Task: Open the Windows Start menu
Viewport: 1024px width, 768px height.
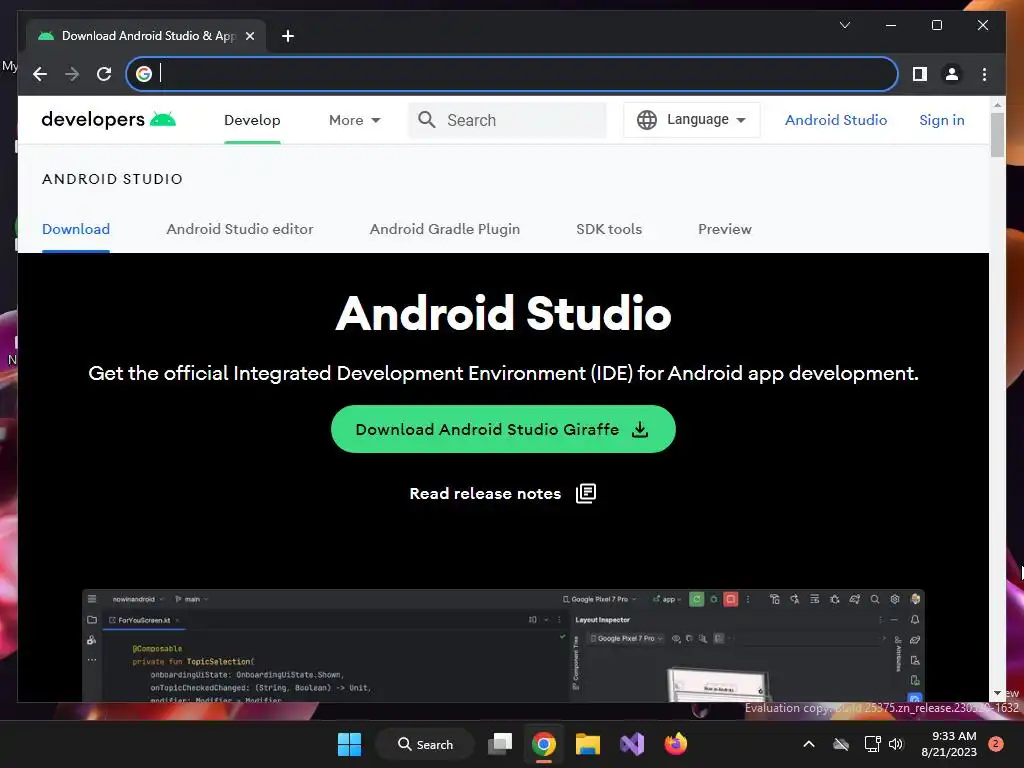Action: [349, 744]
